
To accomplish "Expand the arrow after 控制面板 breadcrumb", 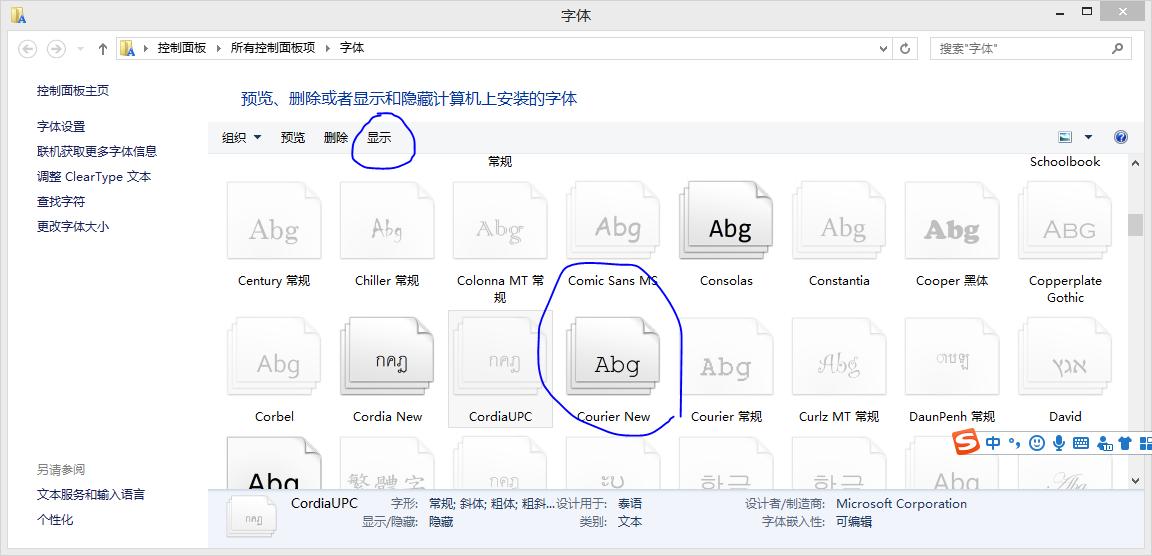I will click(218, 48).
